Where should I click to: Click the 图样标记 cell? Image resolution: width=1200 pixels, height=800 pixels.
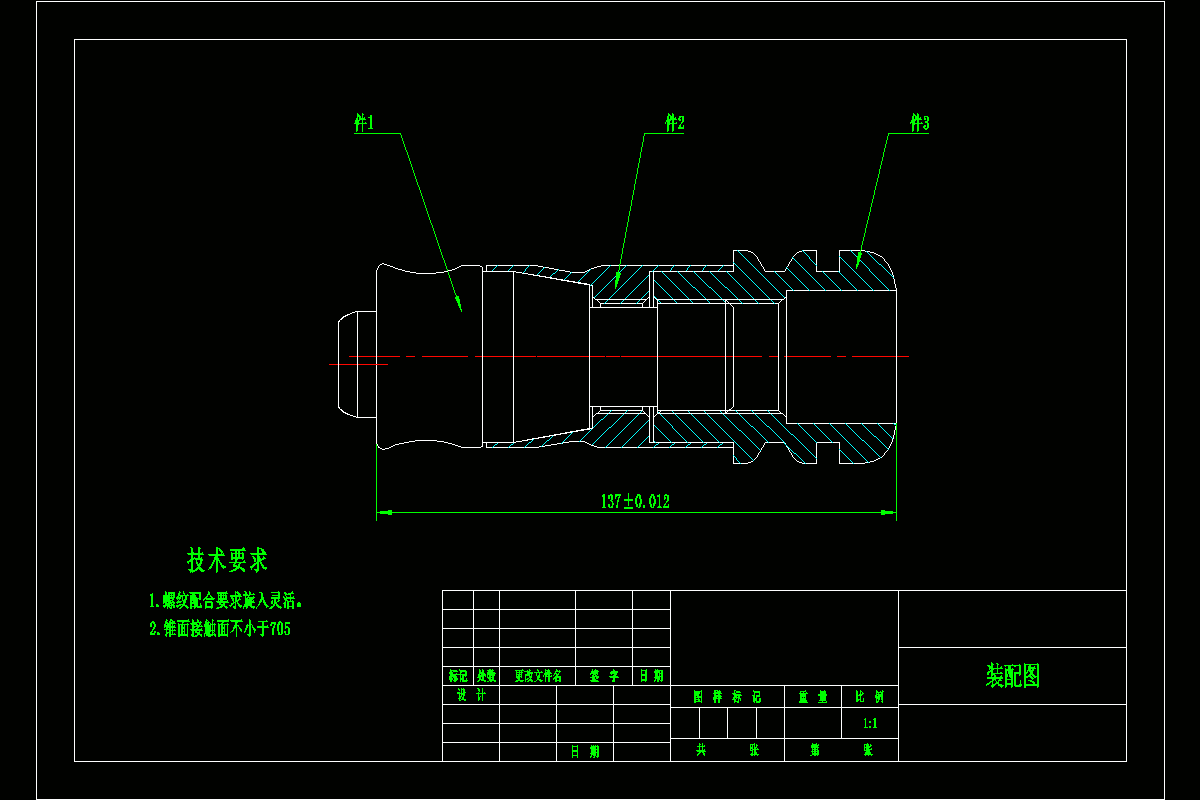[x=727, y=696]
